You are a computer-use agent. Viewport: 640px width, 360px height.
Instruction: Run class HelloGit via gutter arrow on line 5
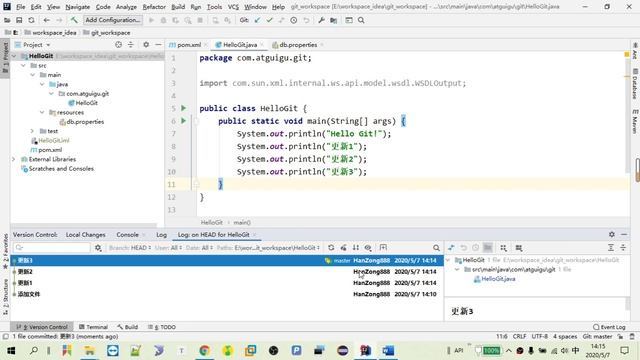tap(184, 108)
